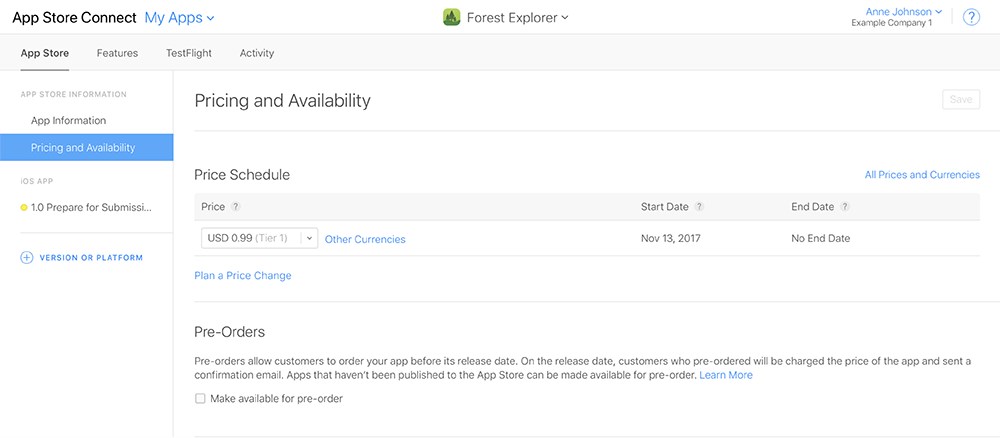Click the Price column help icon
The width and height of the screenshot is (1000, 438).
click(x=235, y=207)
